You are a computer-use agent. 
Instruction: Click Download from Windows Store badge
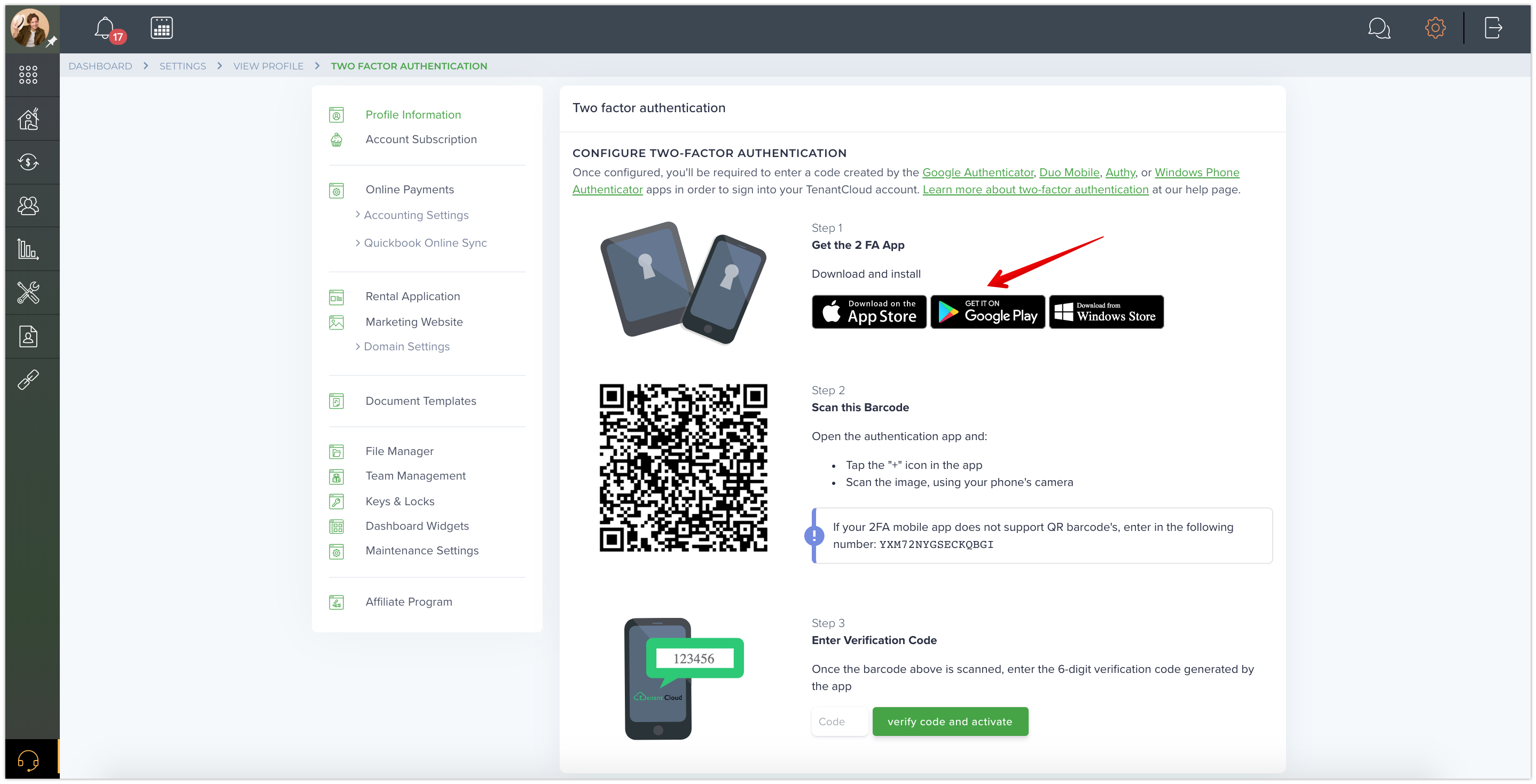[x=1106, y=312]
